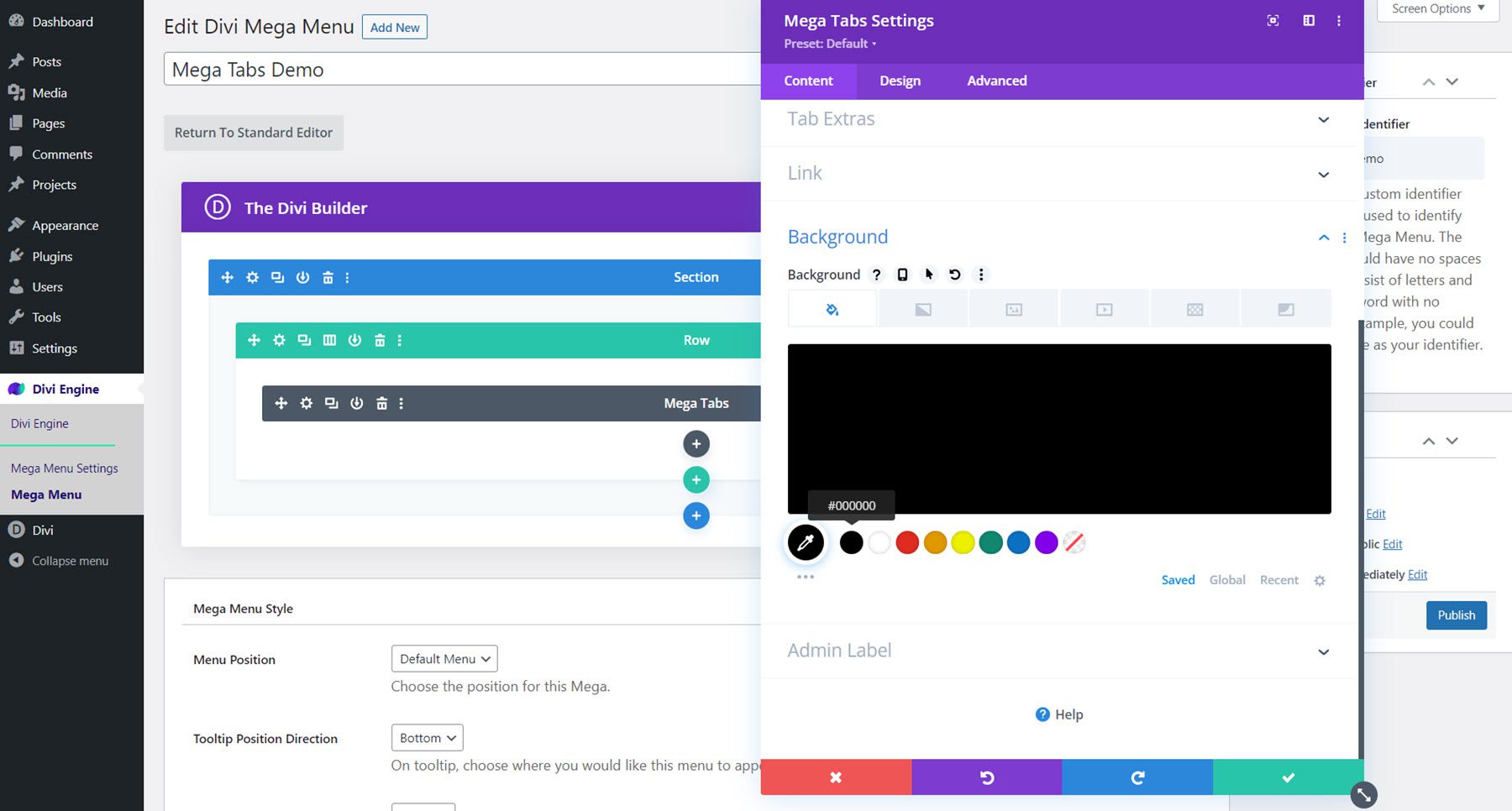The height and width of the screenshot is (811, 1512).
Task: Open the Preset: Default dropdown
Action: [830, 44]
